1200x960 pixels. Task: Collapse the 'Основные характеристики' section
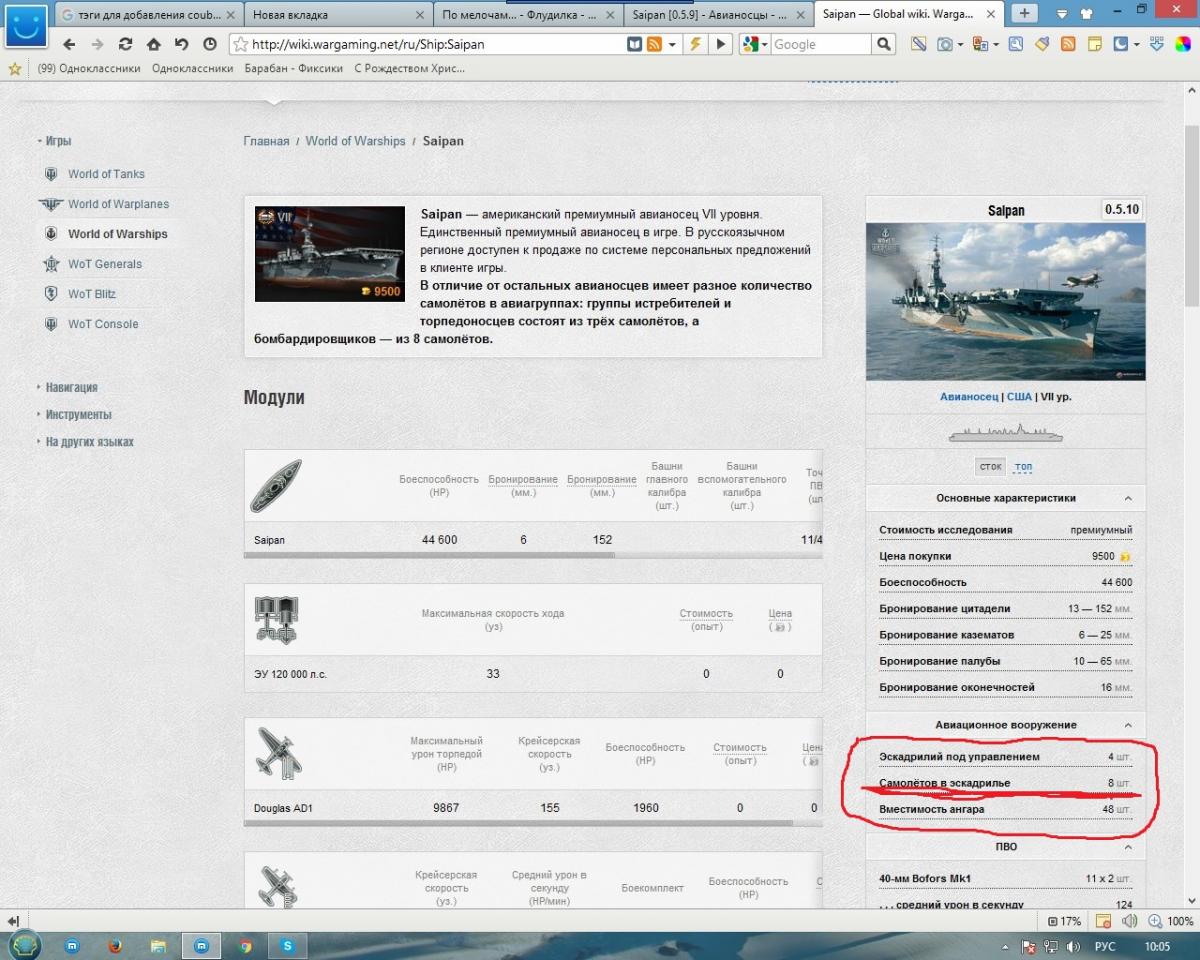coord(1128,498)
